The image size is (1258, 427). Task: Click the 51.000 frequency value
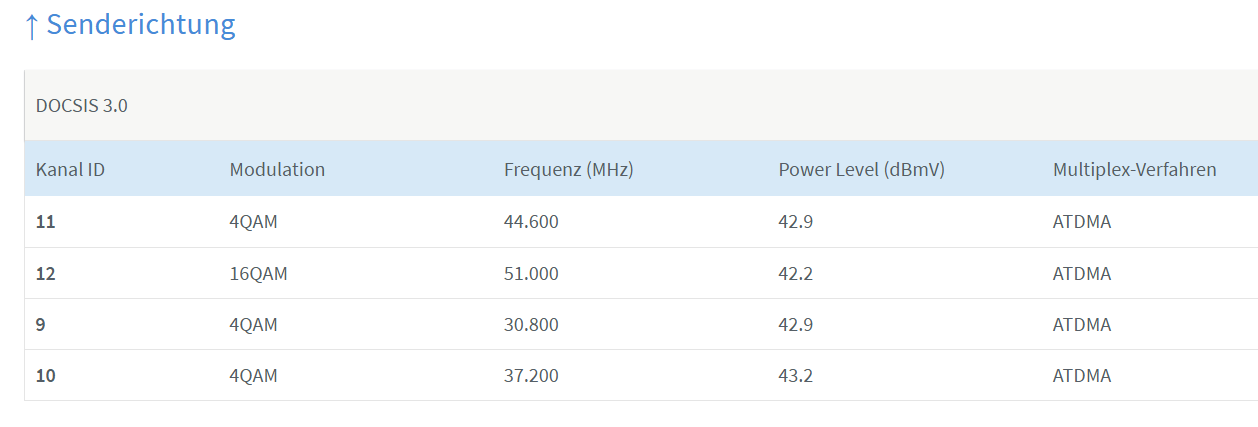pos(531,273)
